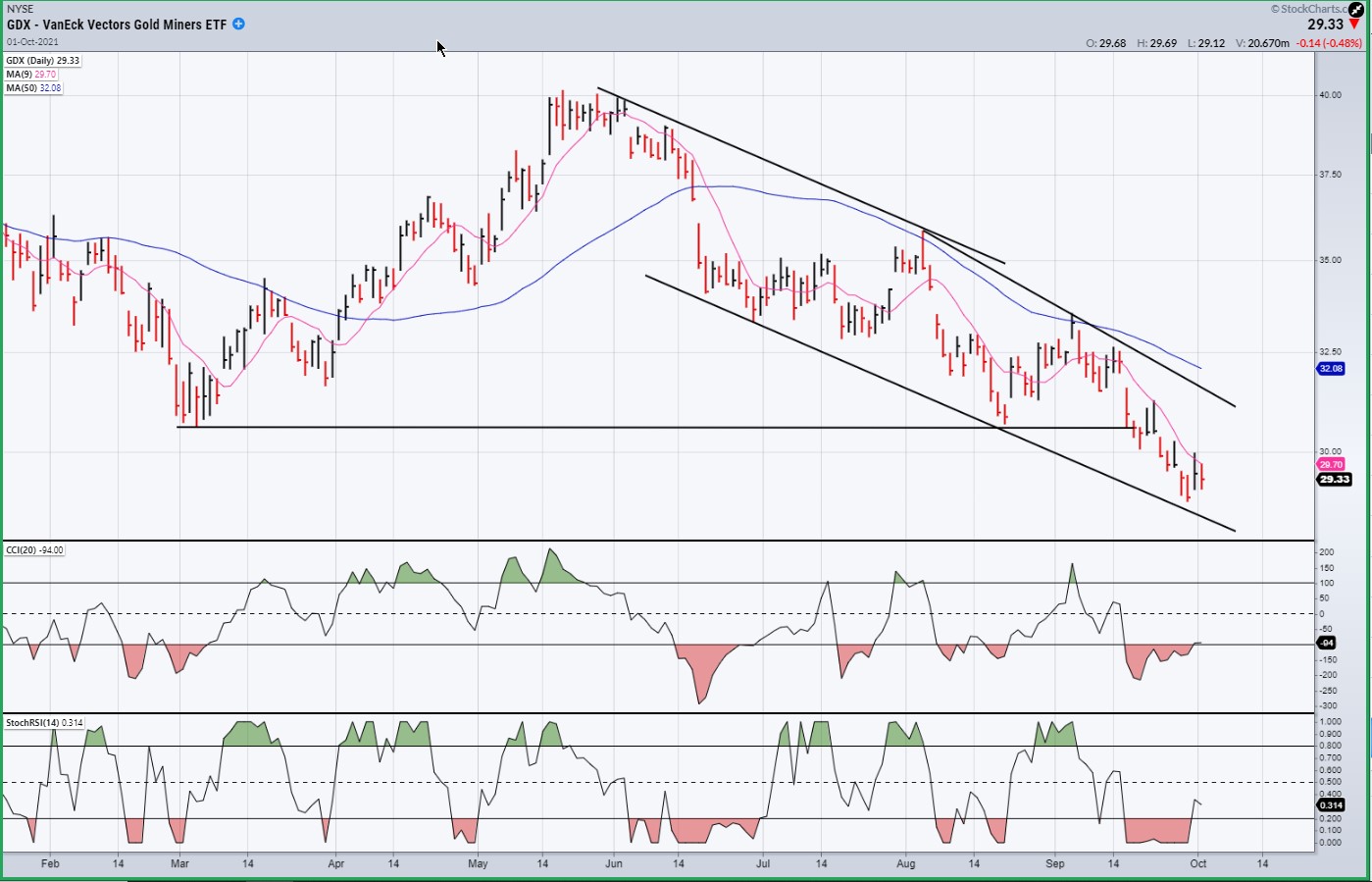Click the Mar date axis label
This screenshot has height=882, width=1372.
(179, 864)
